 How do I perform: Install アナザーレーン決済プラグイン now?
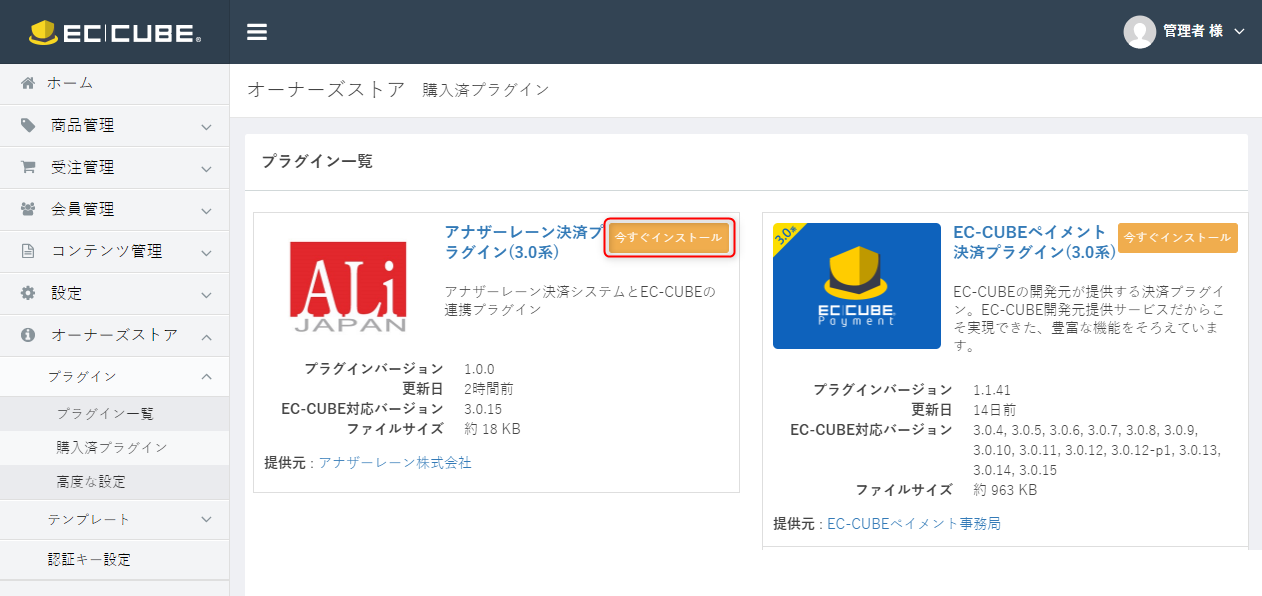point(669,238)
